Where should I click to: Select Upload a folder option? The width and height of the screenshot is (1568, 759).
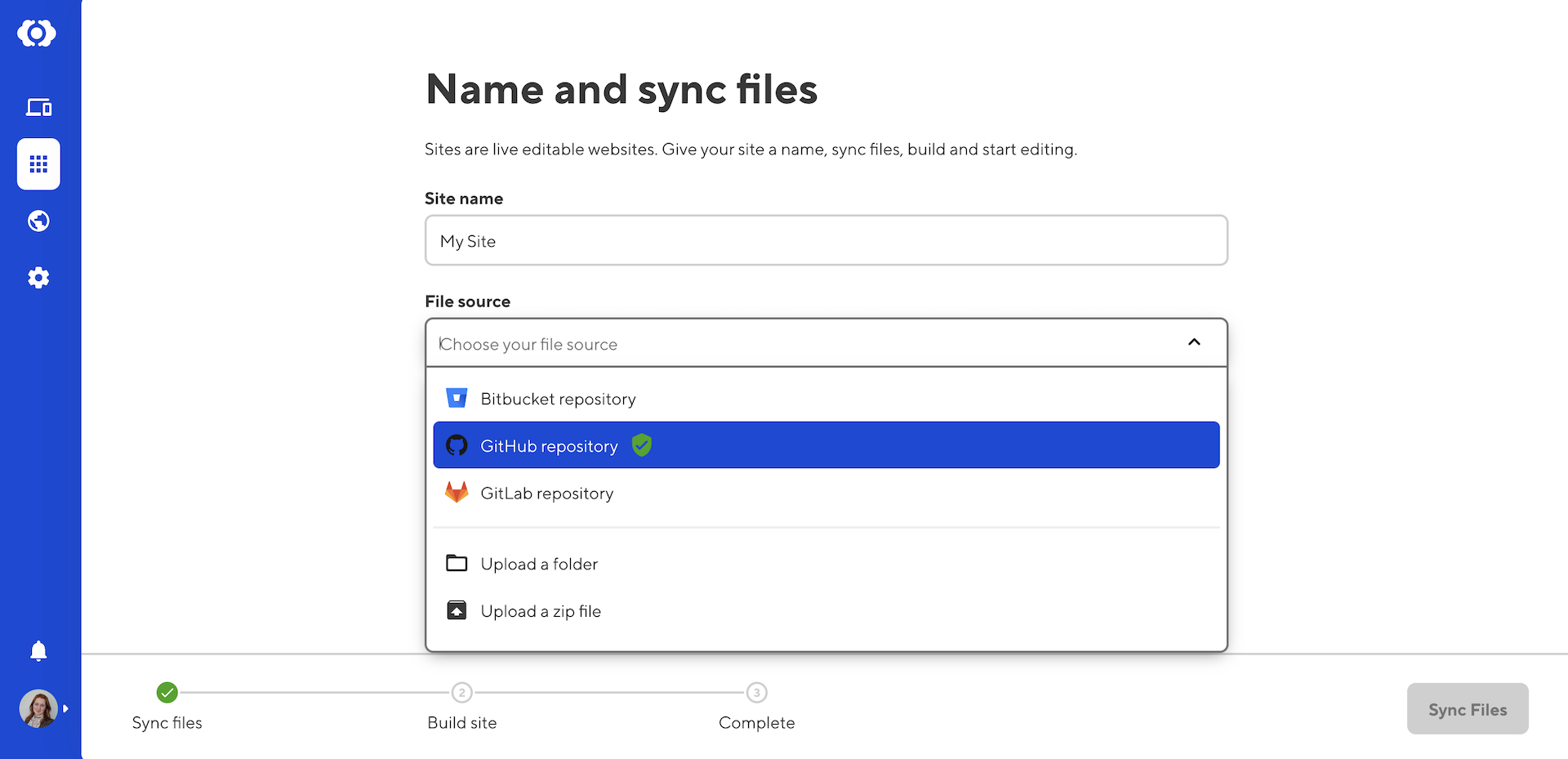(539, 564)
